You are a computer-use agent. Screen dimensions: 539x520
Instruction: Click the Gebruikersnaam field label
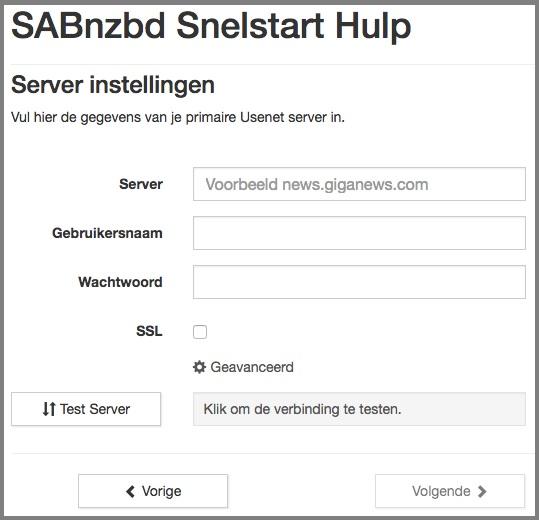click(107, 233)
